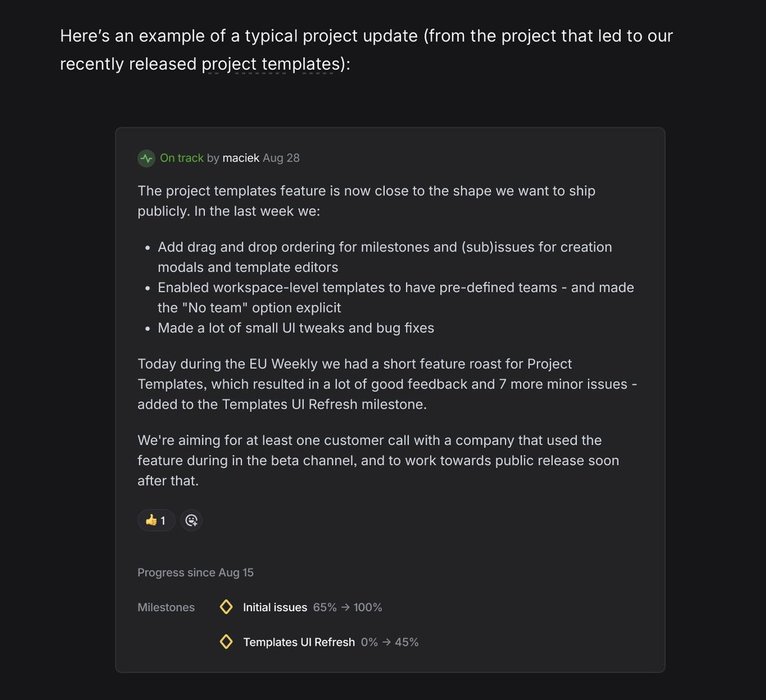The height and width of the screenshot is (700, 766).
Task: Click the EU Weekly feature roast paragraph
Action: [387, 384]
